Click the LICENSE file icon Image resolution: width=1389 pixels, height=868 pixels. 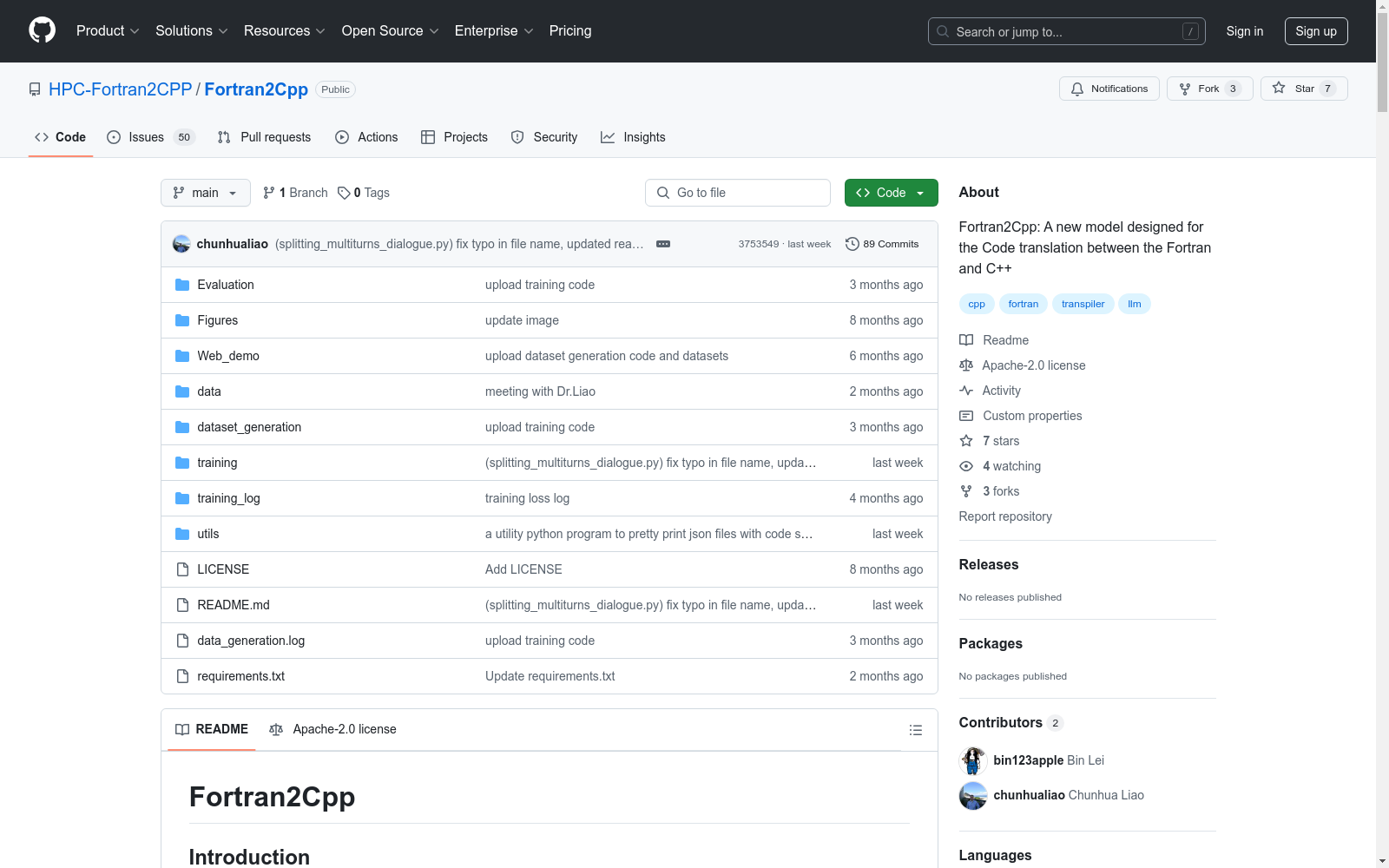coord(182,569)
